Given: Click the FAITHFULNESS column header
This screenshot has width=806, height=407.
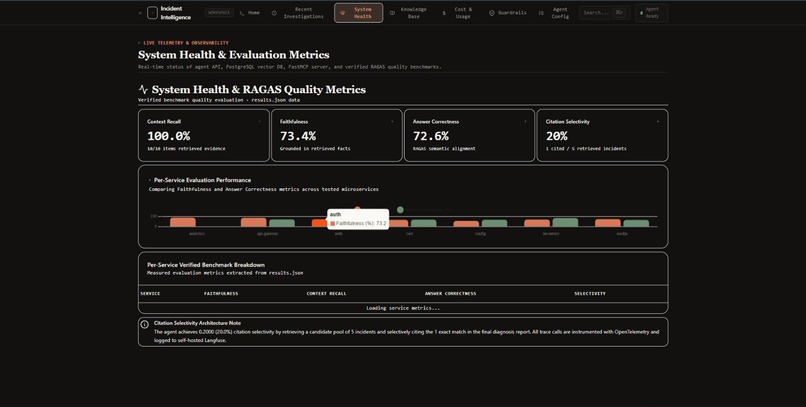Looking at the screenshot, I should click(x=221, y=293).
